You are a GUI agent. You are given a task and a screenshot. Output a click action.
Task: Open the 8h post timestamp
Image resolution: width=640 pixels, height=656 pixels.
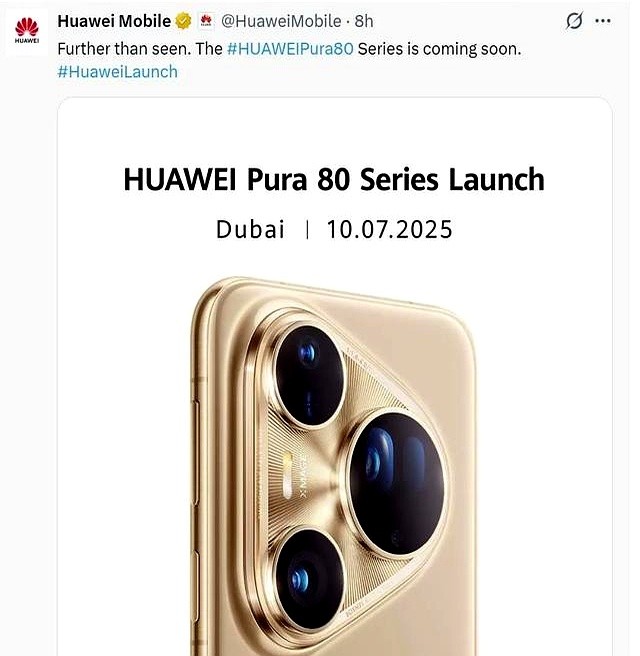pyautogui.click(x=364, y=21)
